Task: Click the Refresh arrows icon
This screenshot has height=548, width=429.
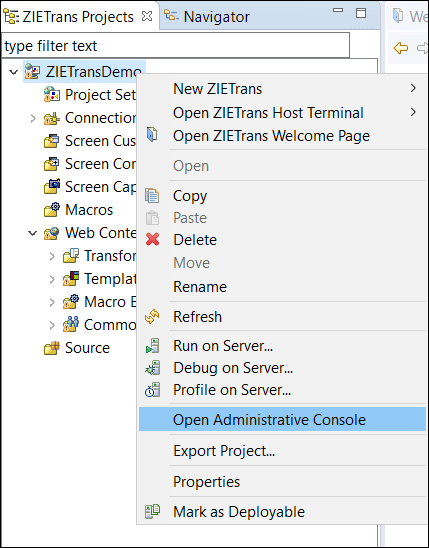Action: point(152,317)
